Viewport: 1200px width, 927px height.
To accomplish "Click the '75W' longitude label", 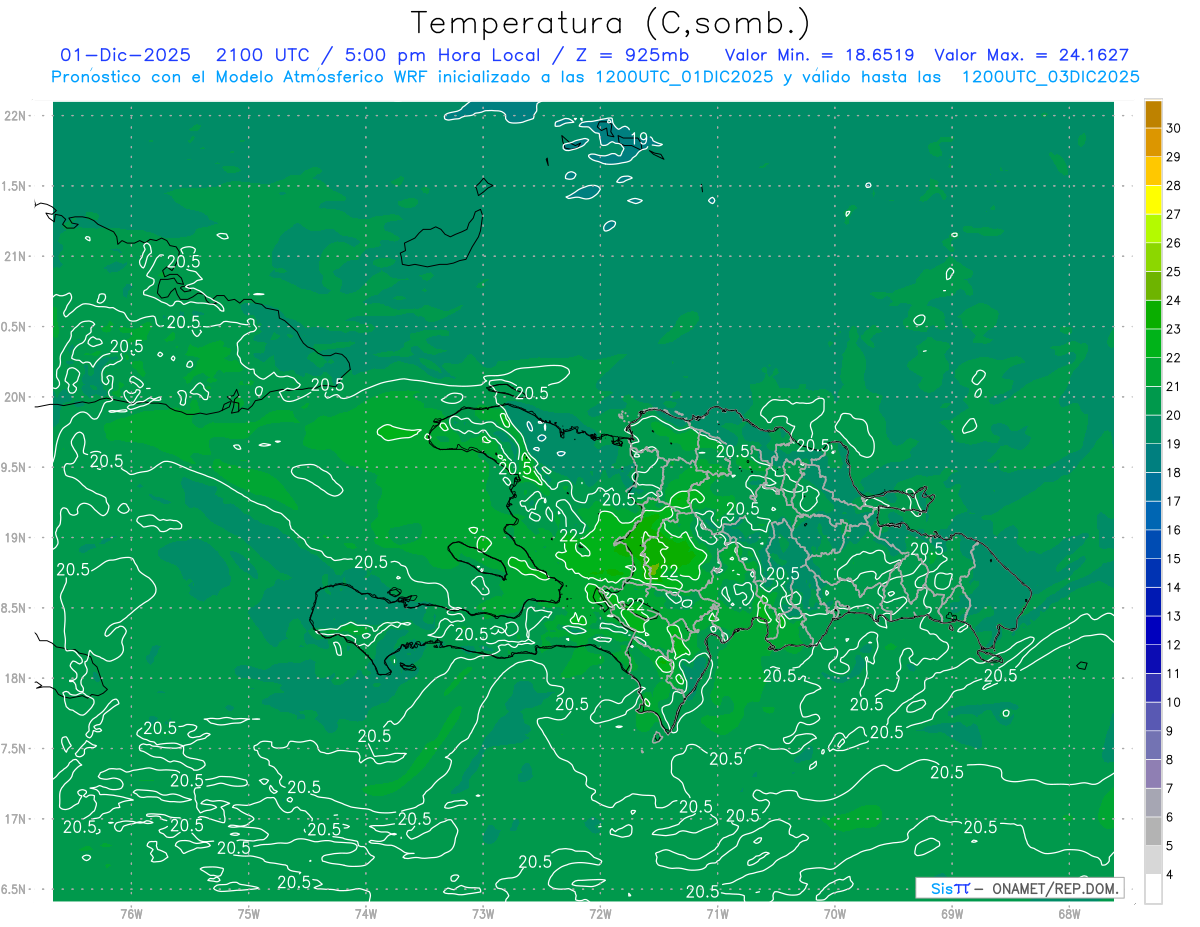I will (x=249, y=913).
